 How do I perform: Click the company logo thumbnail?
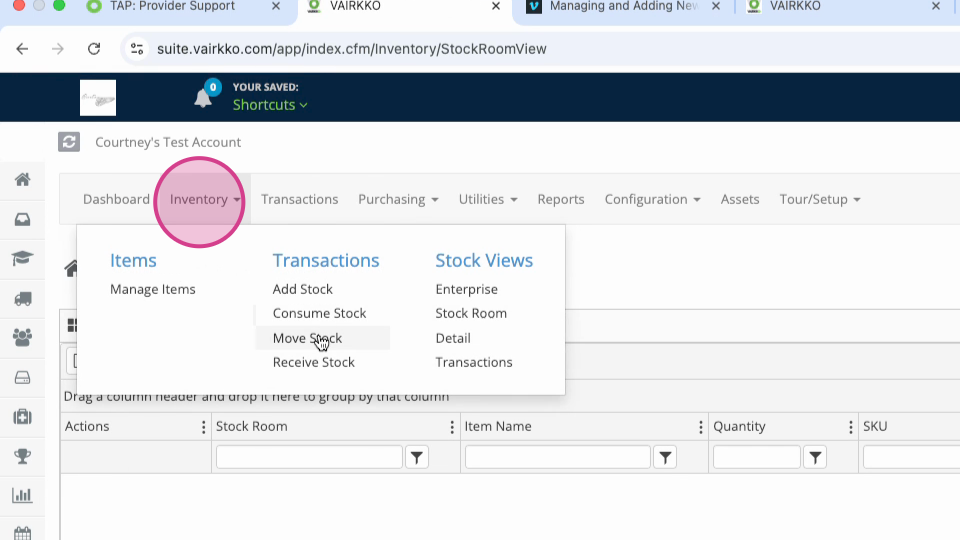[x=98, y=97]
